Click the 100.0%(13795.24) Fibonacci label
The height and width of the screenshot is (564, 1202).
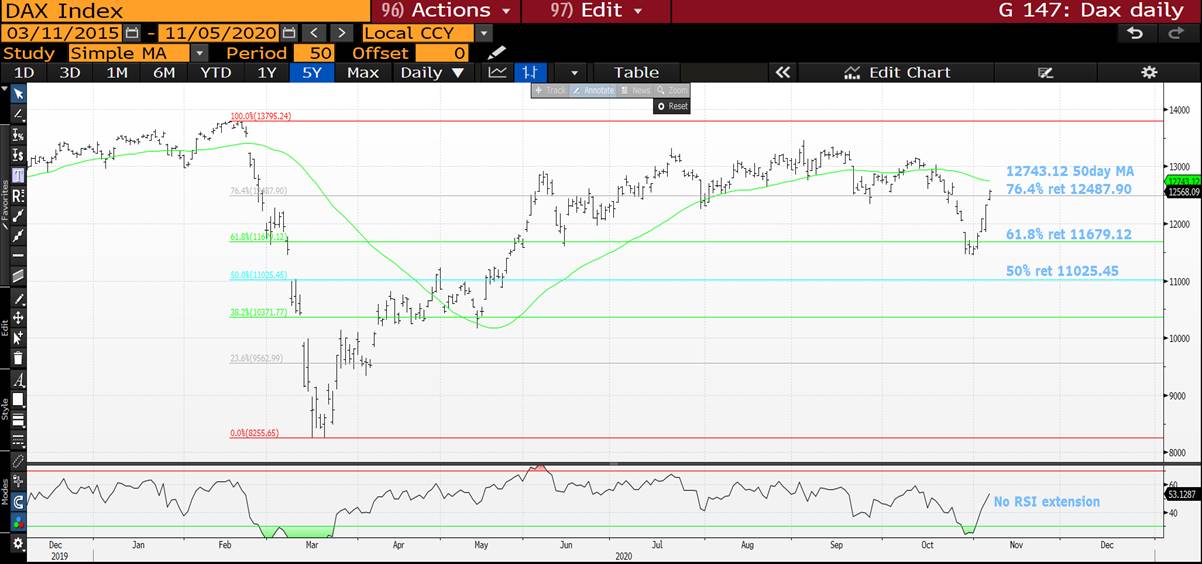(260, 116)
